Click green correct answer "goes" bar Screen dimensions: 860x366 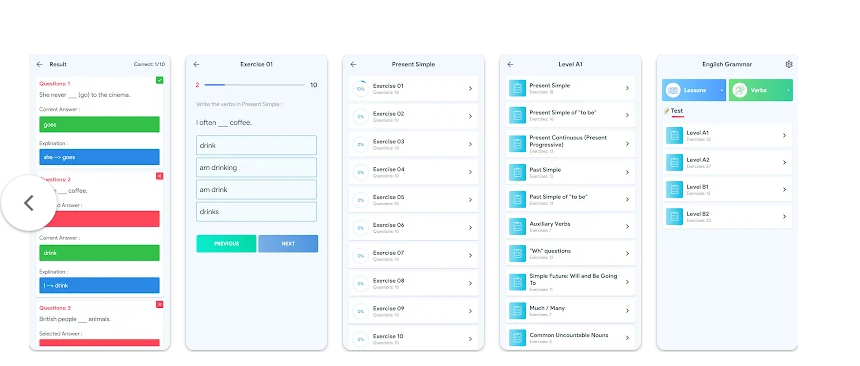click(x=99, y=125)
